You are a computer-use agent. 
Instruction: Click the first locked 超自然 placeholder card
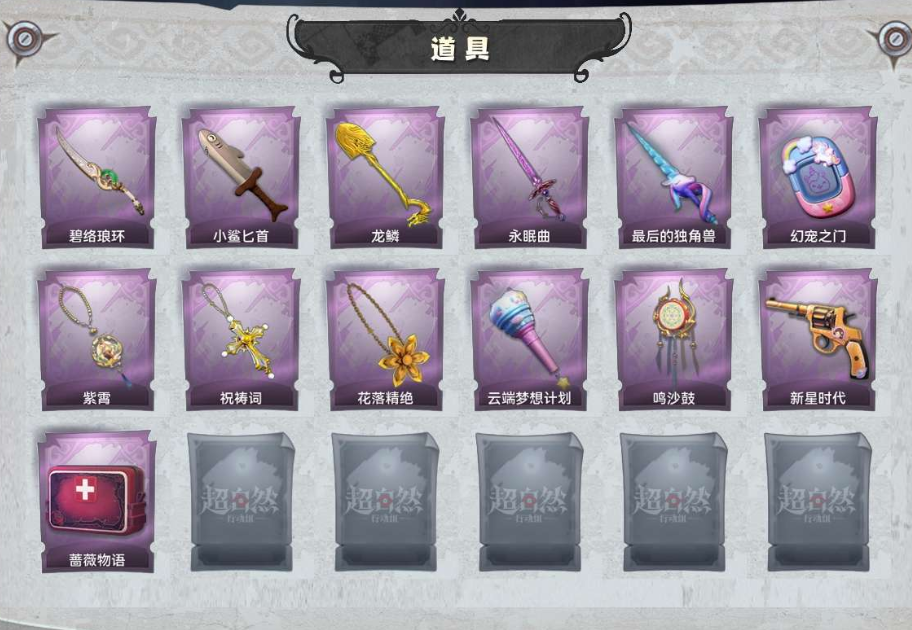(x=241, y=502)
